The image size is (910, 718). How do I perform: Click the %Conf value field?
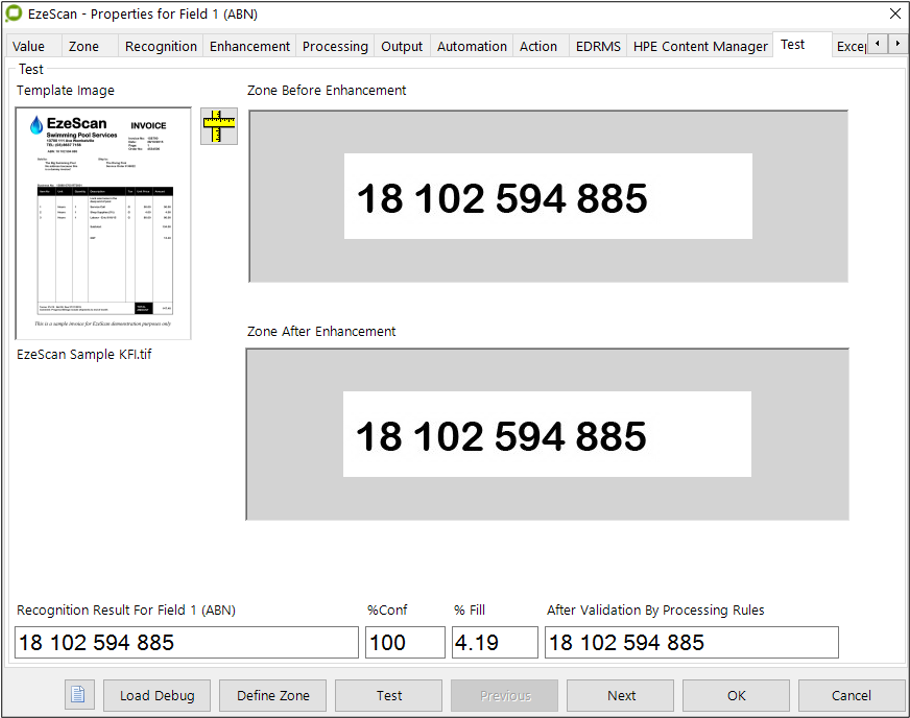(x=405, y=642)
